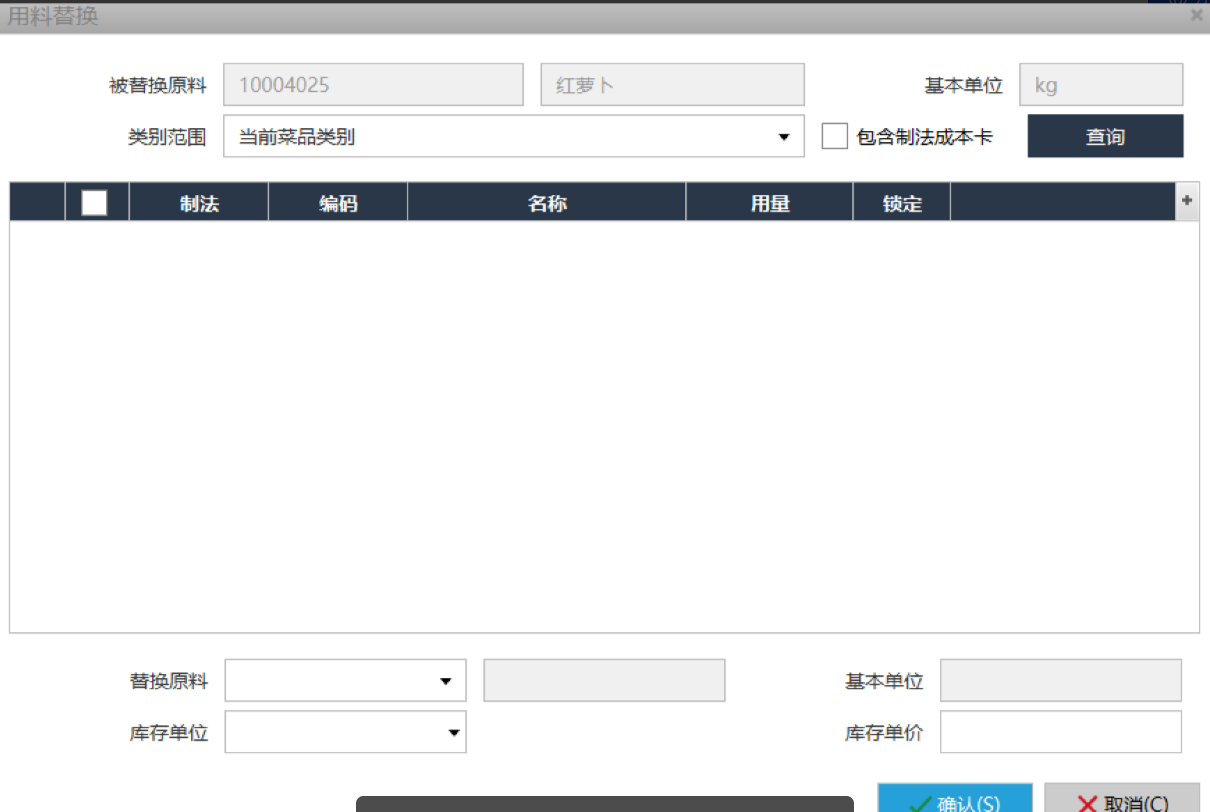1210x812 pixels.
Task: Sort by the 制法 column header
Action: 199,204
